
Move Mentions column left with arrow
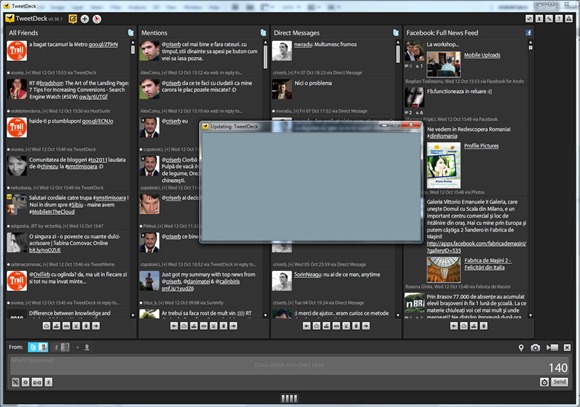point(174,326)
